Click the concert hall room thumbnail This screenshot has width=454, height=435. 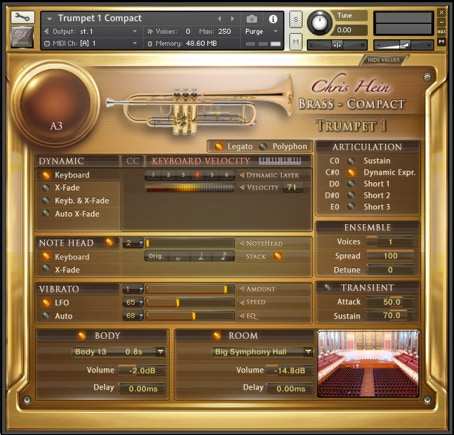(368, 364)
